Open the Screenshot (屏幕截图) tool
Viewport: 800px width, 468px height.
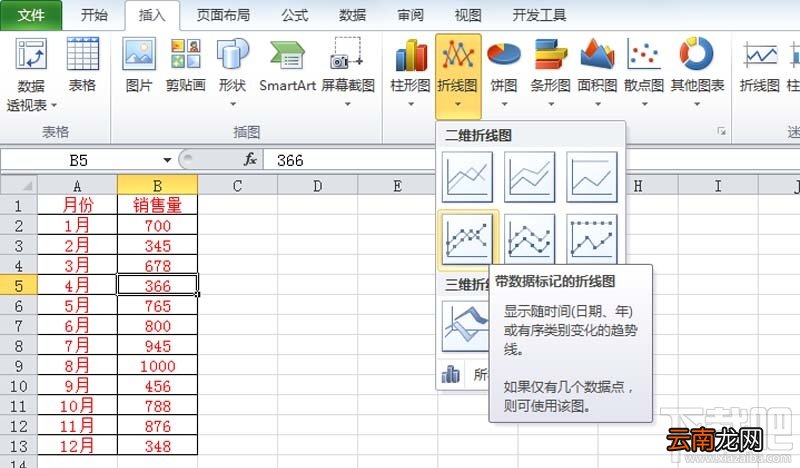click(348, 71)
